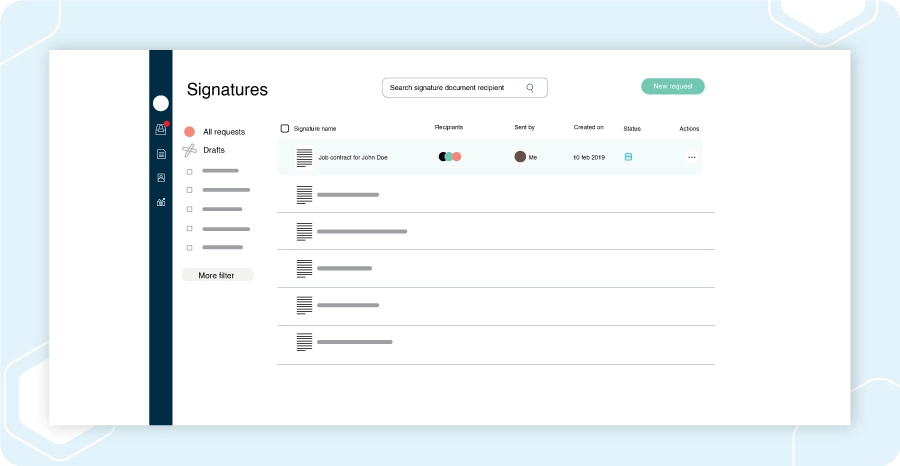This screenshot has width=900, height=466.
Task: Click the 10 feb 2019 date cell
Action: point(589,157)
